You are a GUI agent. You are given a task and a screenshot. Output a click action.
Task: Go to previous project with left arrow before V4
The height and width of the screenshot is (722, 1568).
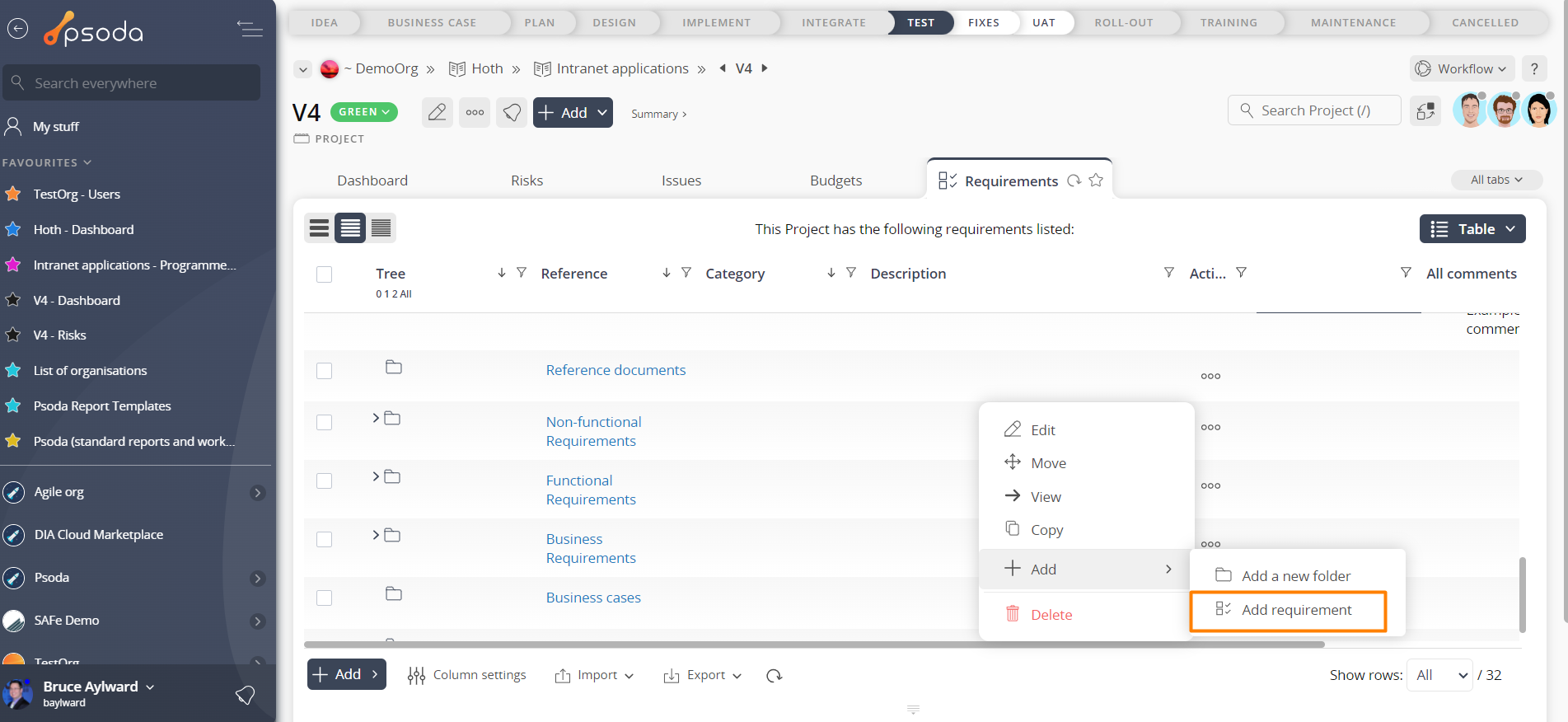[723, 68]
